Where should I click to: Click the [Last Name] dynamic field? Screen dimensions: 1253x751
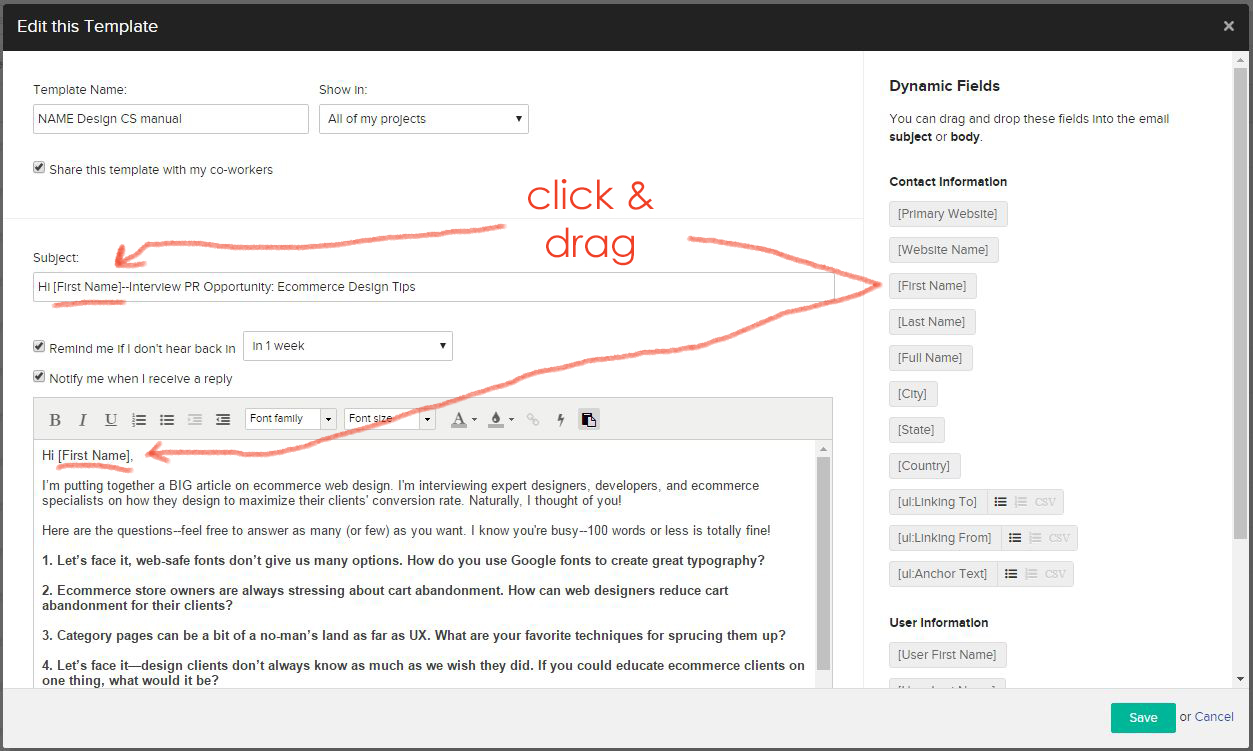click(932, 322)
